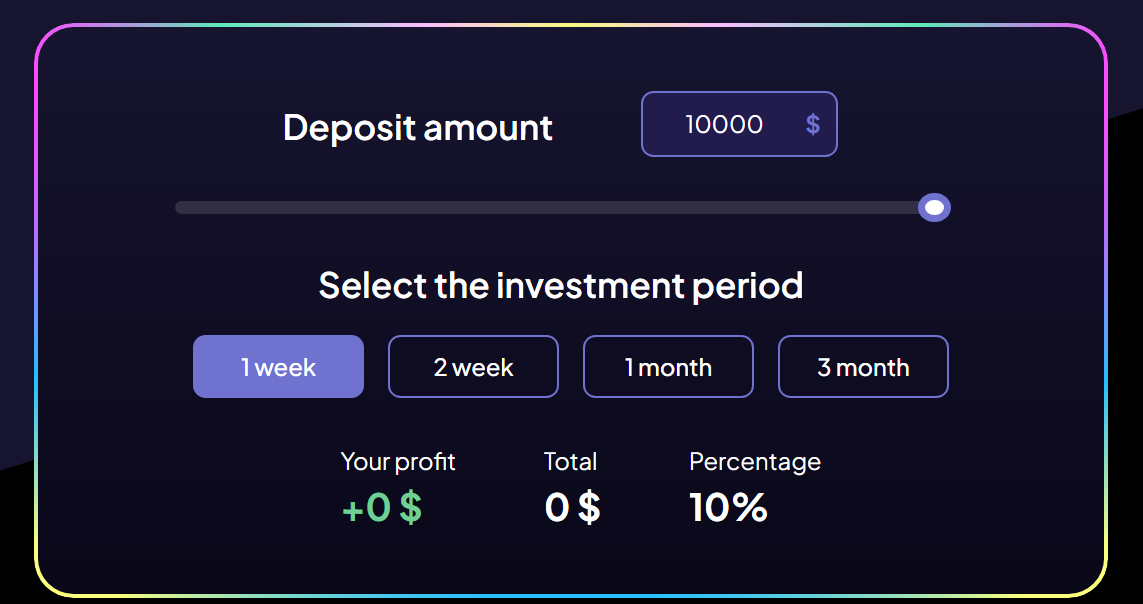The width and height of the screenshot is (1143, 604).
Task: Click the "Select the investment period" heading
Action: tap(561, 286)
